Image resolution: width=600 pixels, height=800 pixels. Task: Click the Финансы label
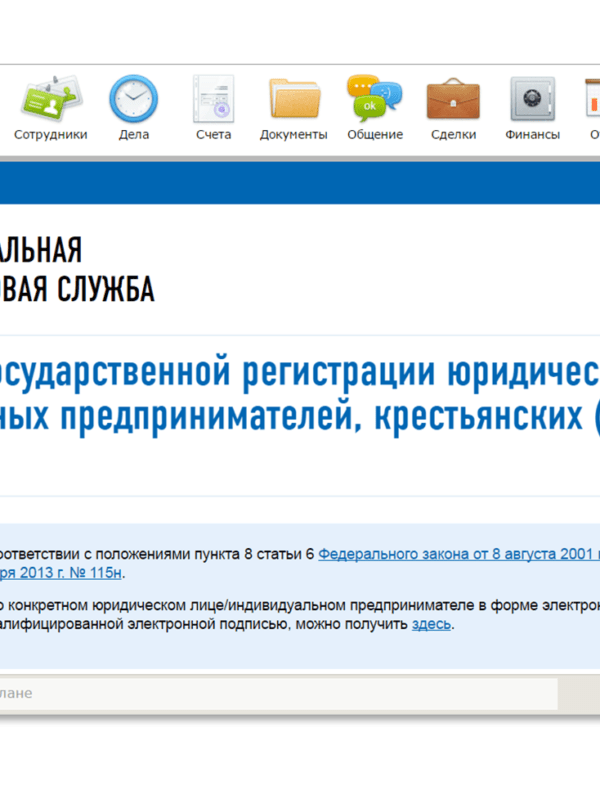coord(533,135)
